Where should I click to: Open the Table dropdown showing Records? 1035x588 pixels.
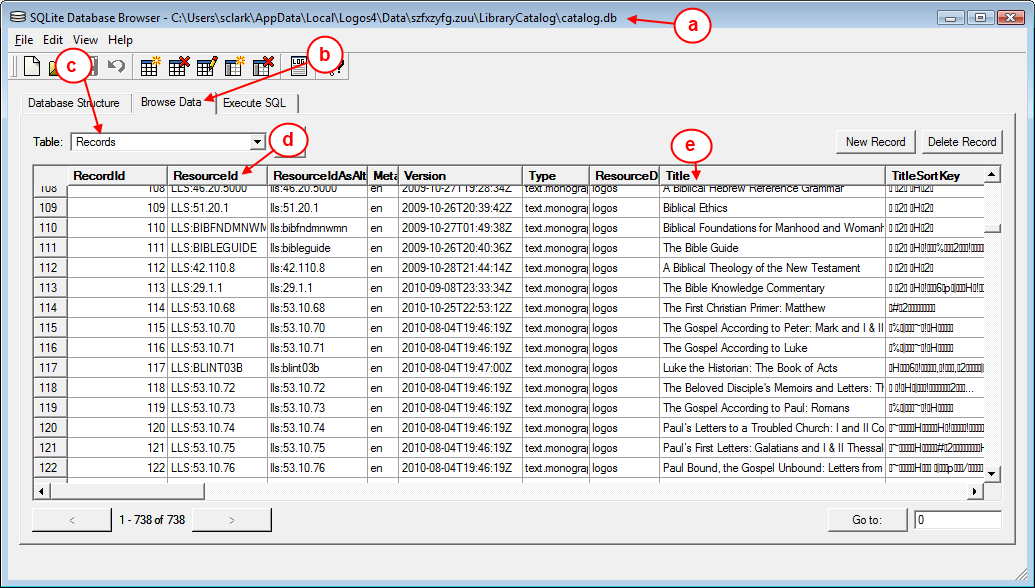pos(257,142)
